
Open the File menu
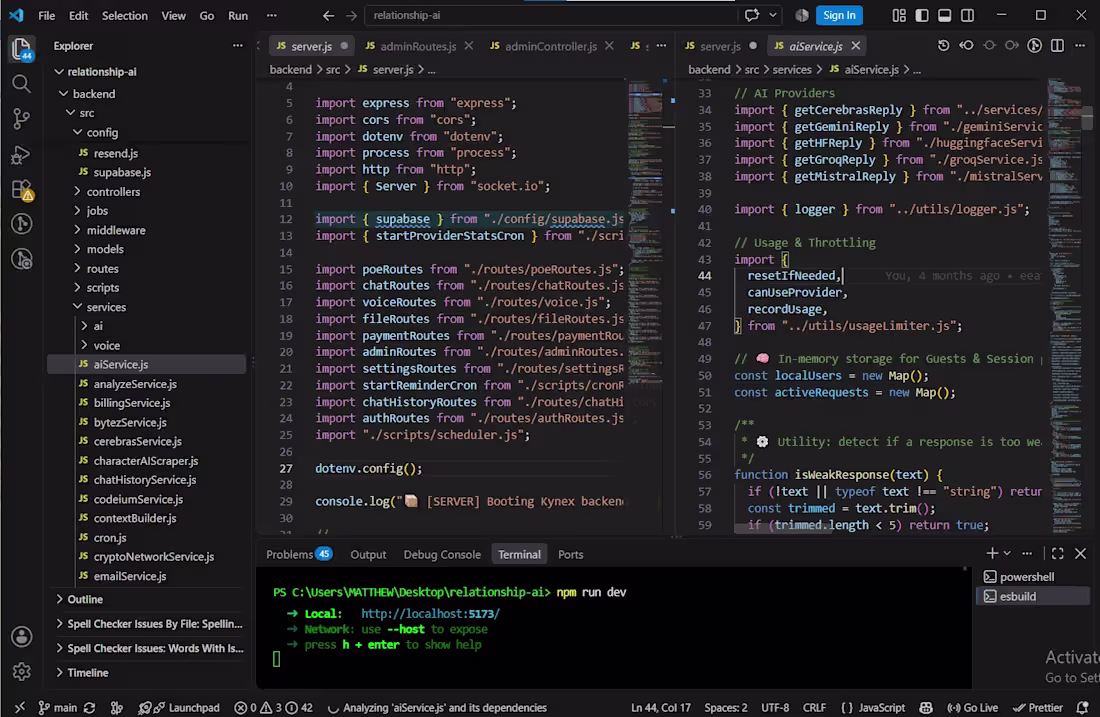pyautogui.click(x=46, y=15)
